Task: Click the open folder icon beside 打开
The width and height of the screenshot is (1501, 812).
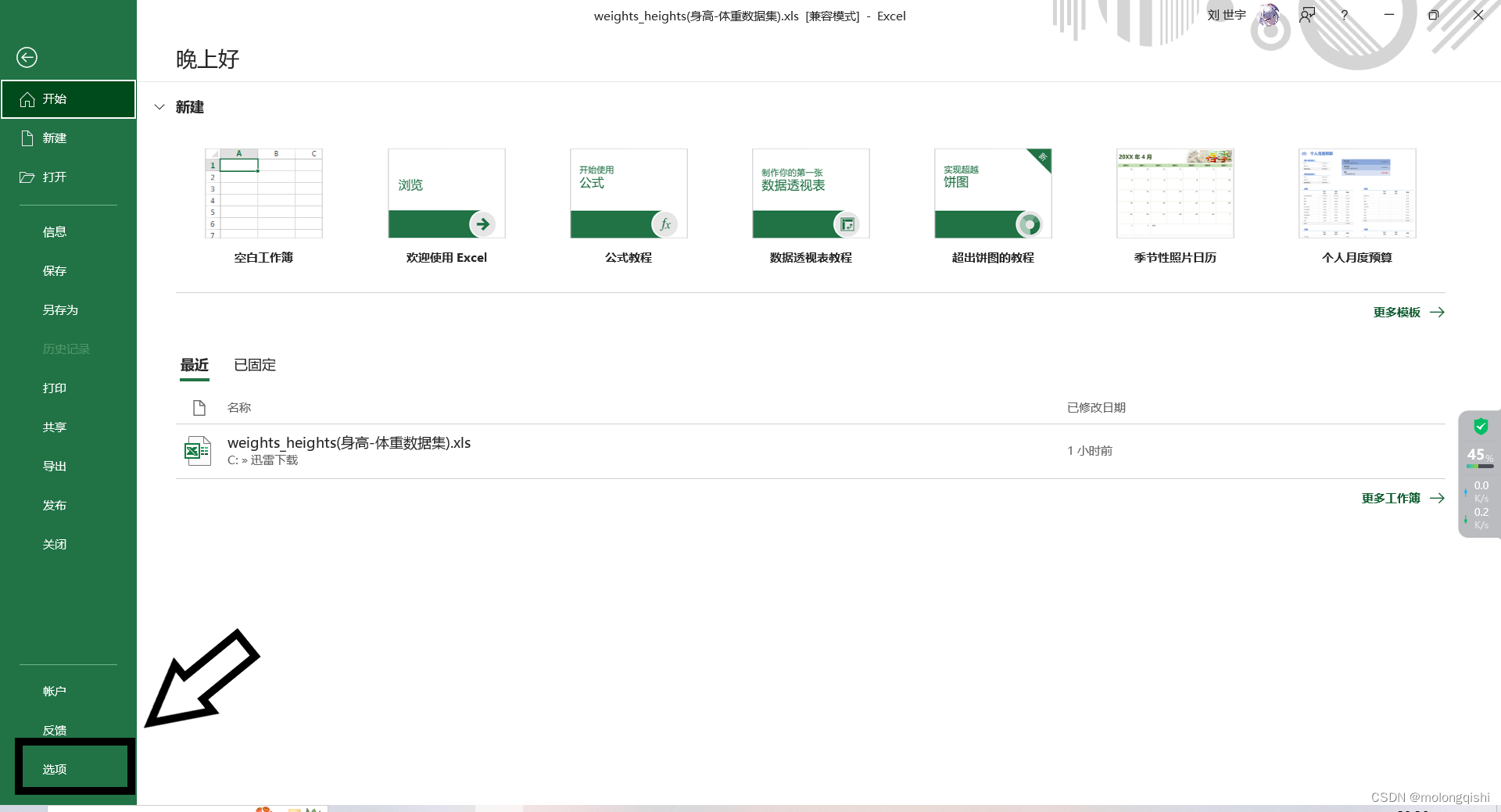Action: tap(27, 177)
